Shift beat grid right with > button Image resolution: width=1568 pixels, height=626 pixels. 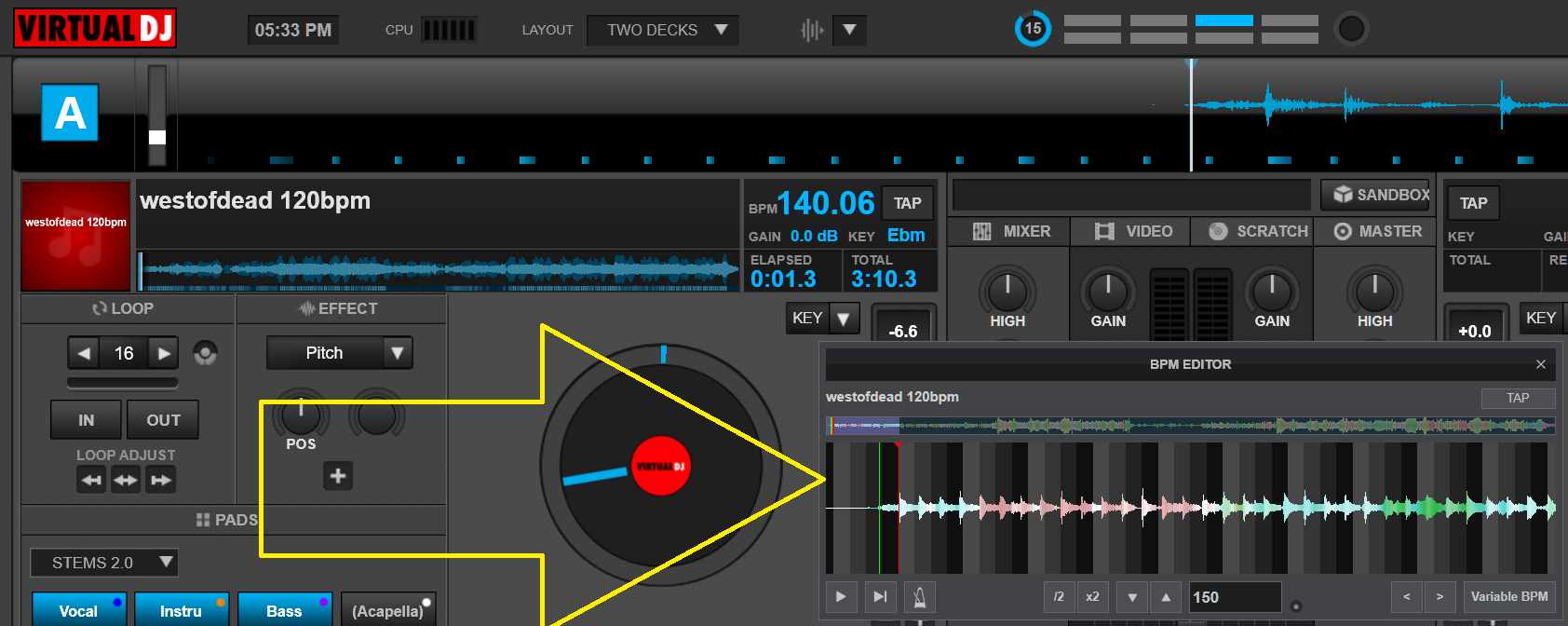coord(1440,597)
